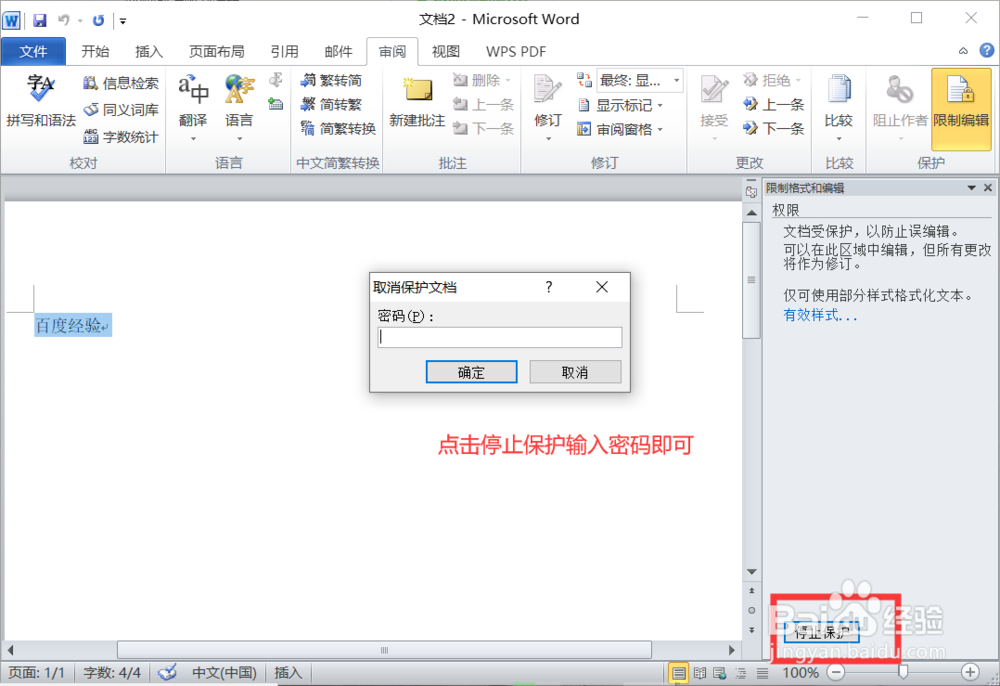Switch to the 视图 ribbon tab

(445, 51)
